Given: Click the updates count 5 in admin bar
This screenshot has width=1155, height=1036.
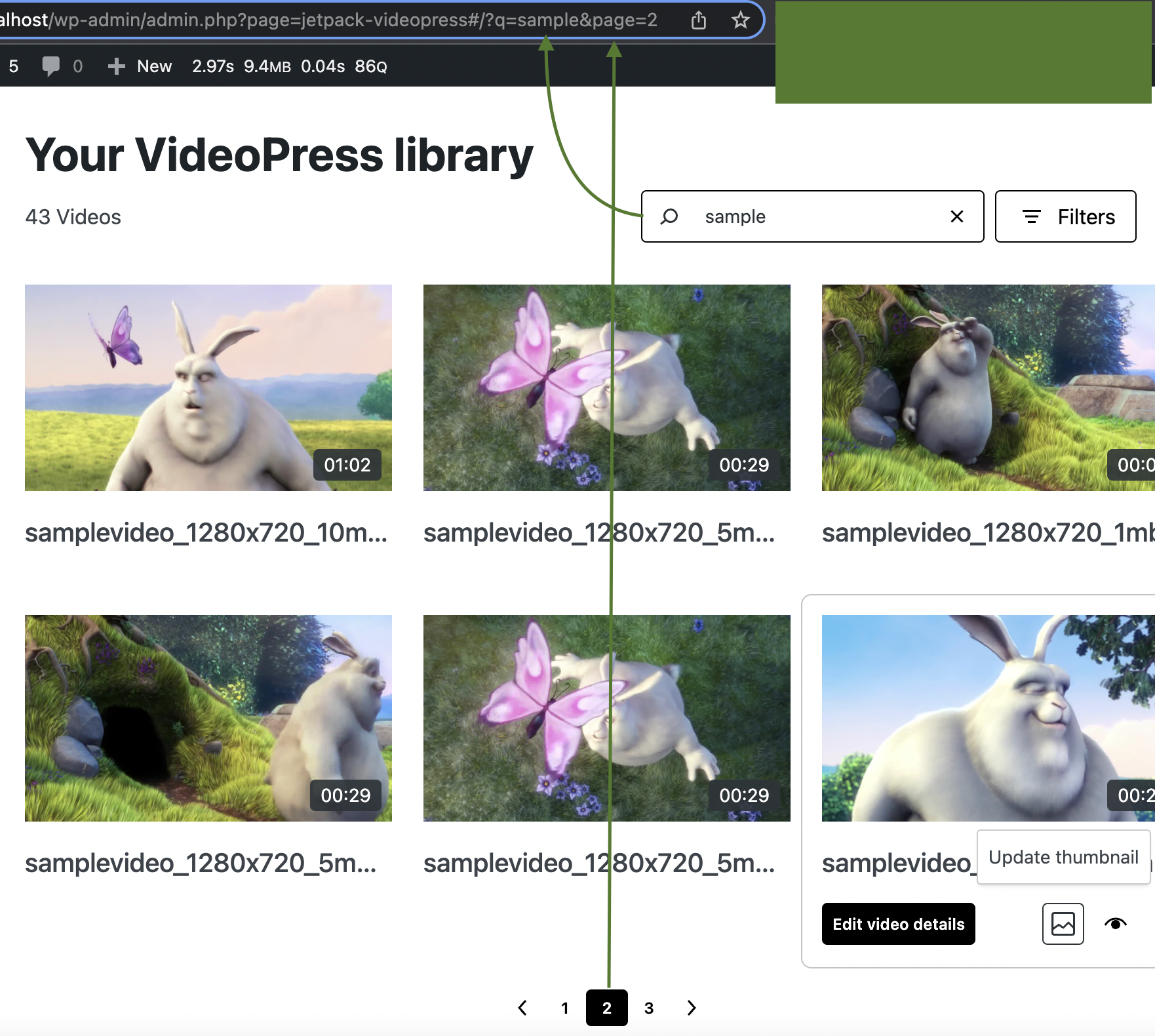Looking at the screenshot, I should coord(14,66).
